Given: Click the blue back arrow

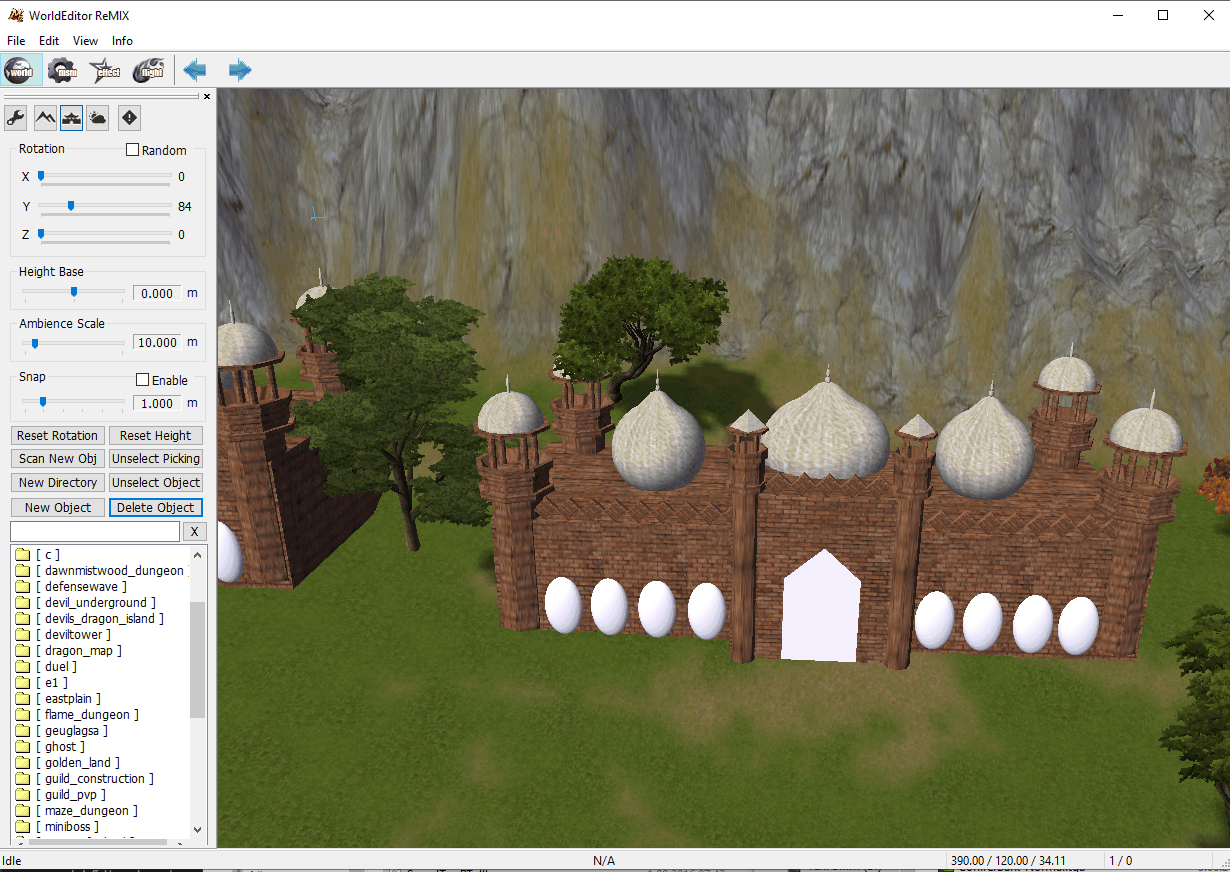Looking at the screenshot, I should pyautogui.click(x=194, y=70).
